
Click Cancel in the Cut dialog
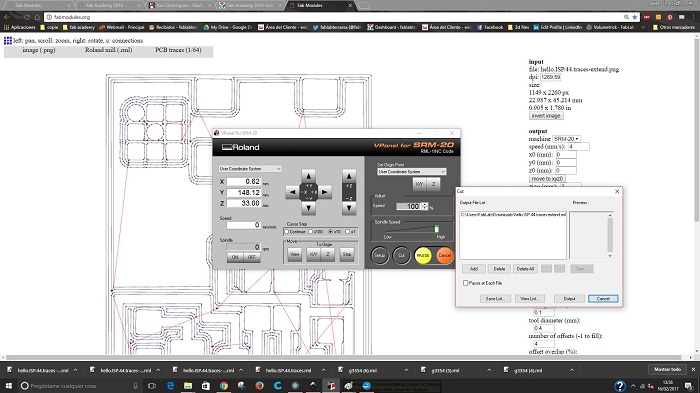click(x=603, y=298)
